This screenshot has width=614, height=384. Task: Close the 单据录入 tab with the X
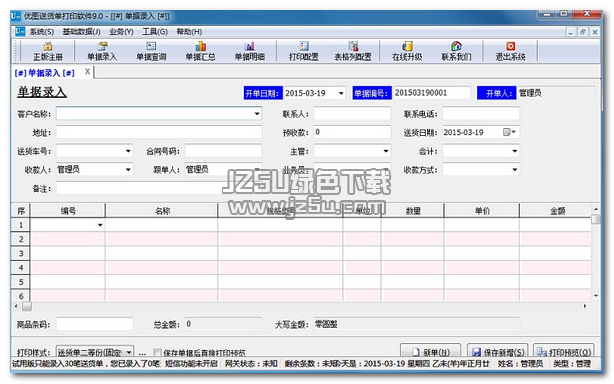(x=87, y=71)
